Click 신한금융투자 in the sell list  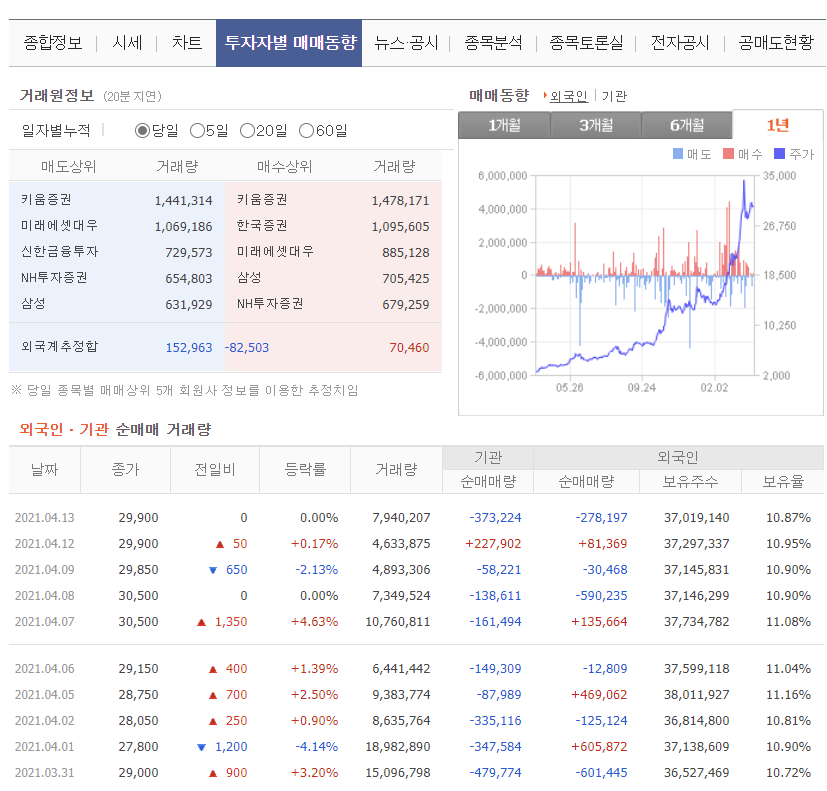click(x=60, y=252)
